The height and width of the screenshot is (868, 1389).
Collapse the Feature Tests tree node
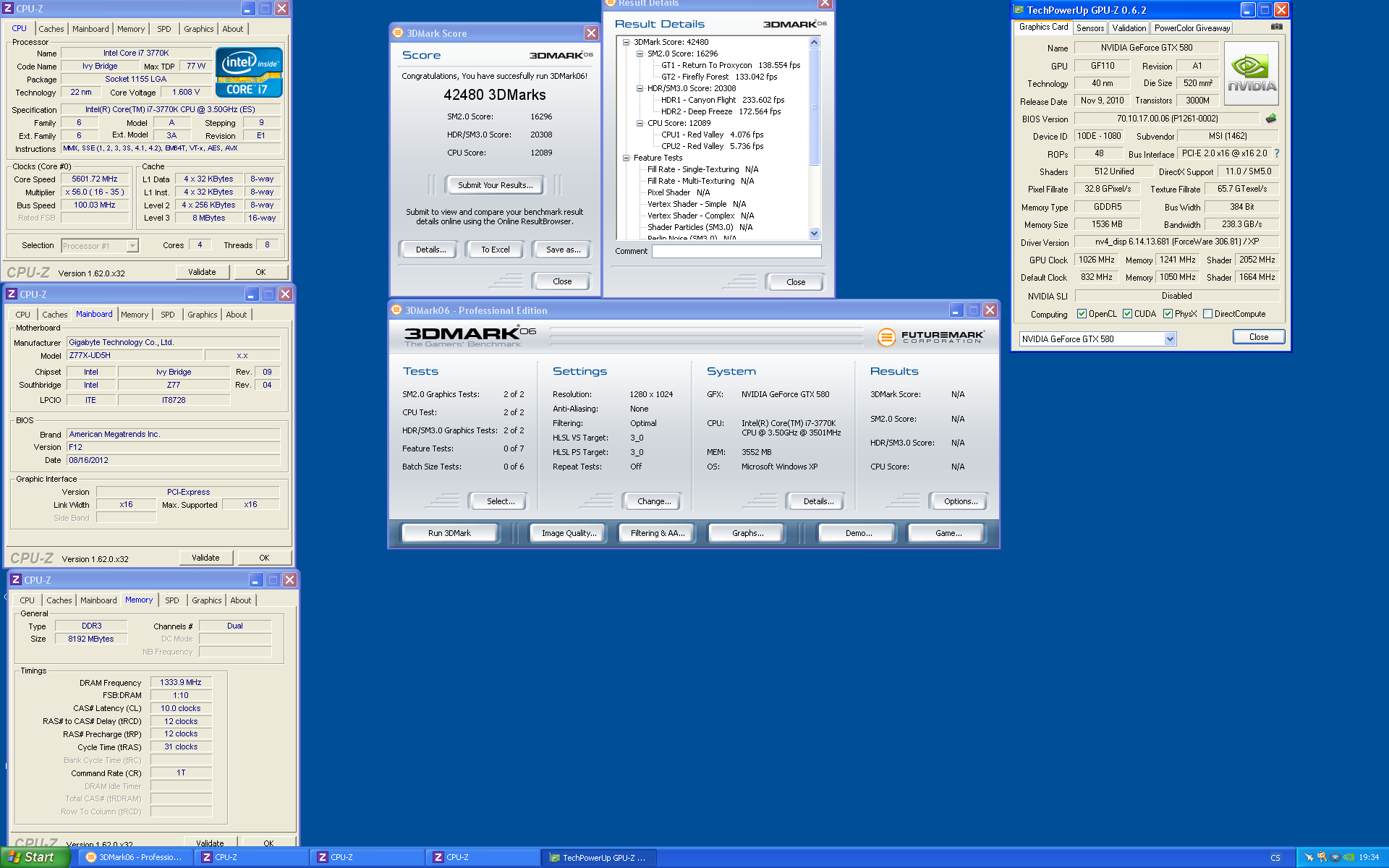point(626,158)
